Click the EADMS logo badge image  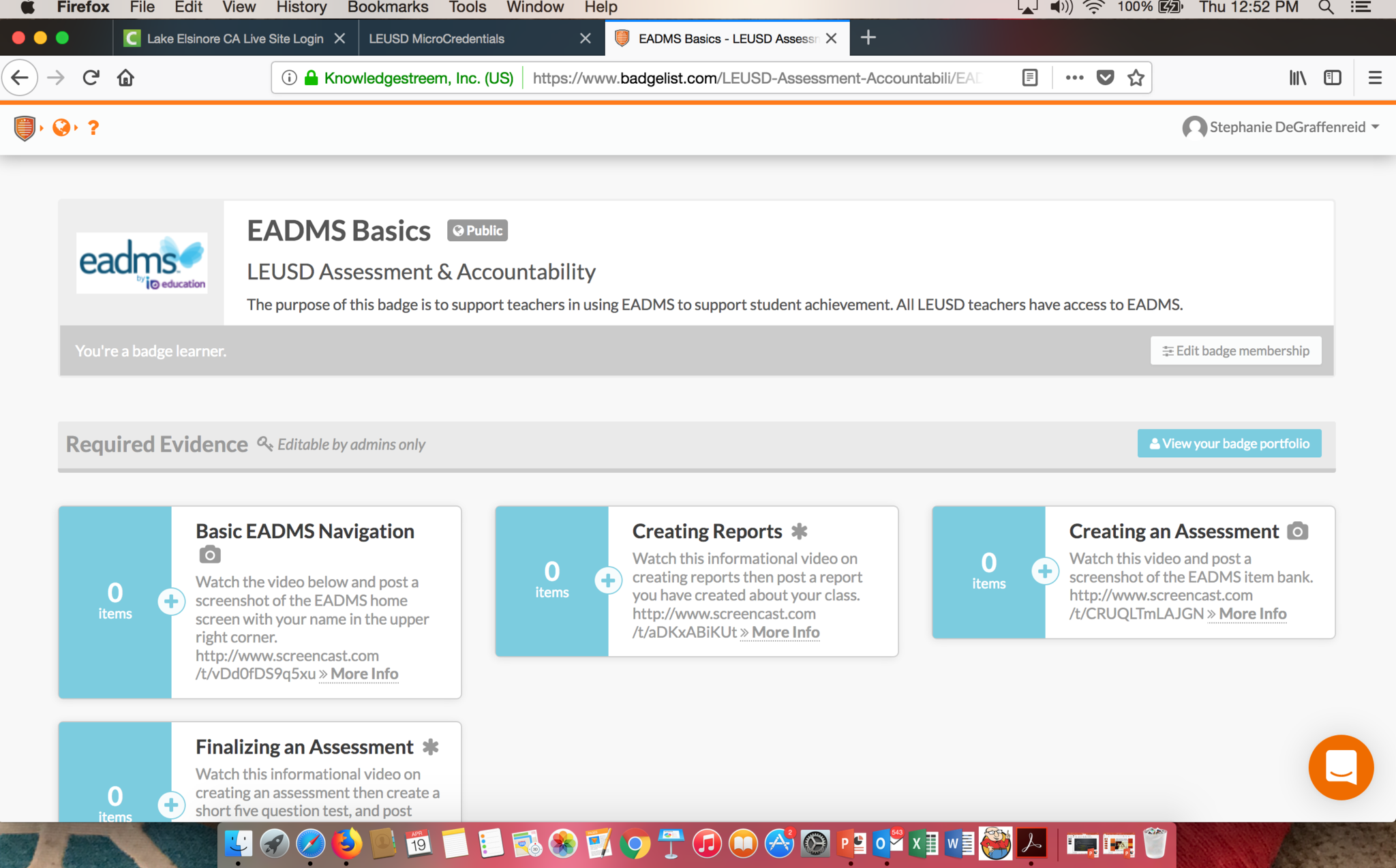tap(142, 263)
